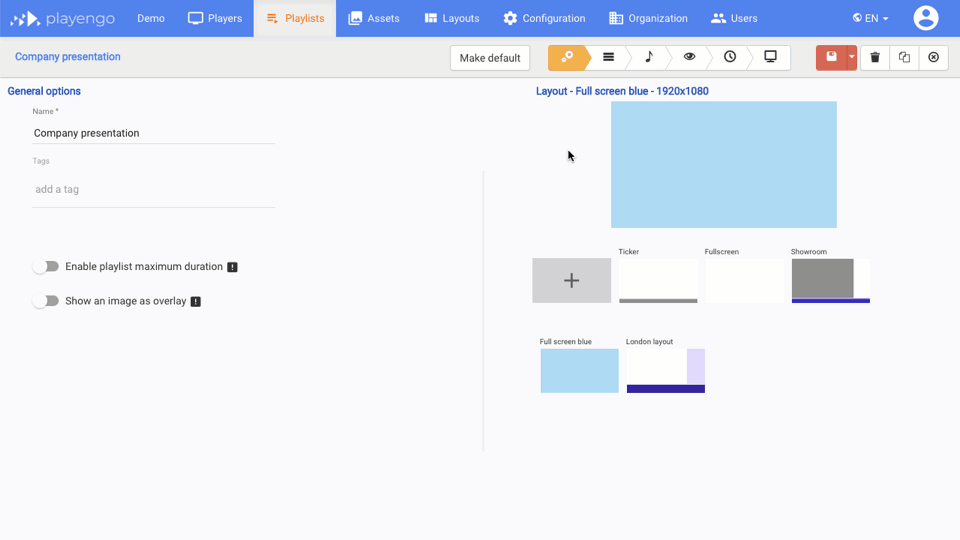
Task: Open the clock scheduling step
Action: tap(730, 58)
